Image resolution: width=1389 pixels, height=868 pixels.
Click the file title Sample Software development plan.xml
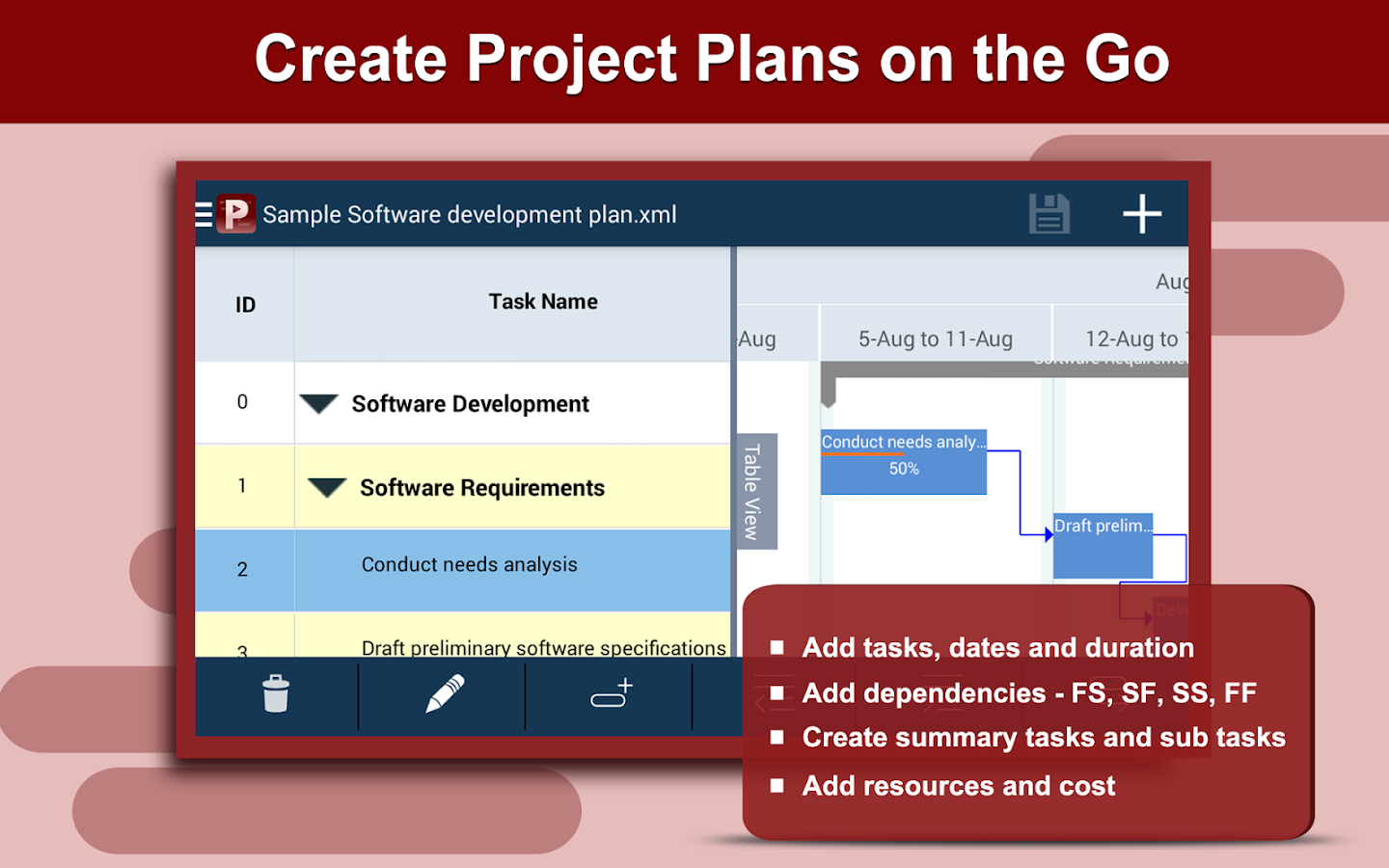[x=470, y=214]
